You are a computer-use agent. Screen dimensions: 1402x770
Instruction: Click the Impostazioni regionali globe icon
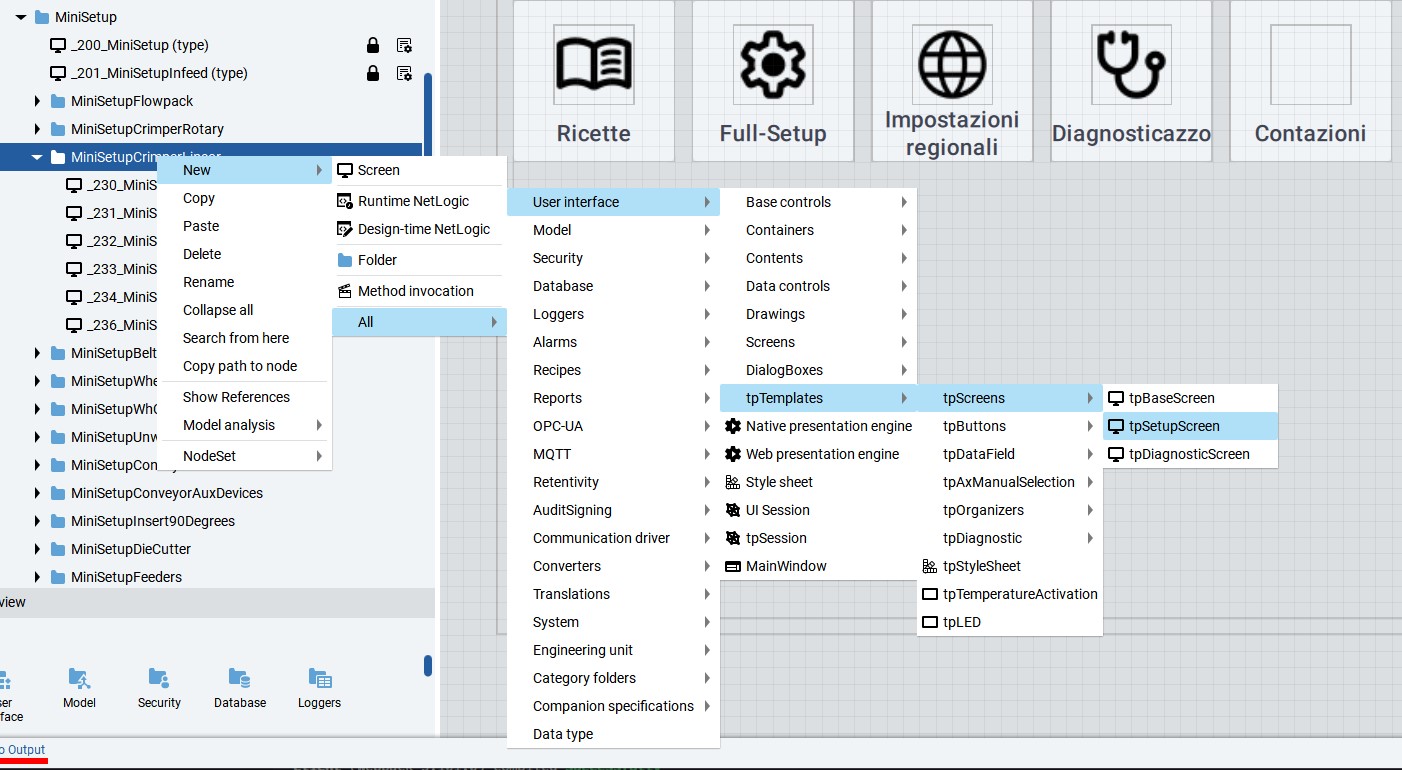click(x=951, y=65)
